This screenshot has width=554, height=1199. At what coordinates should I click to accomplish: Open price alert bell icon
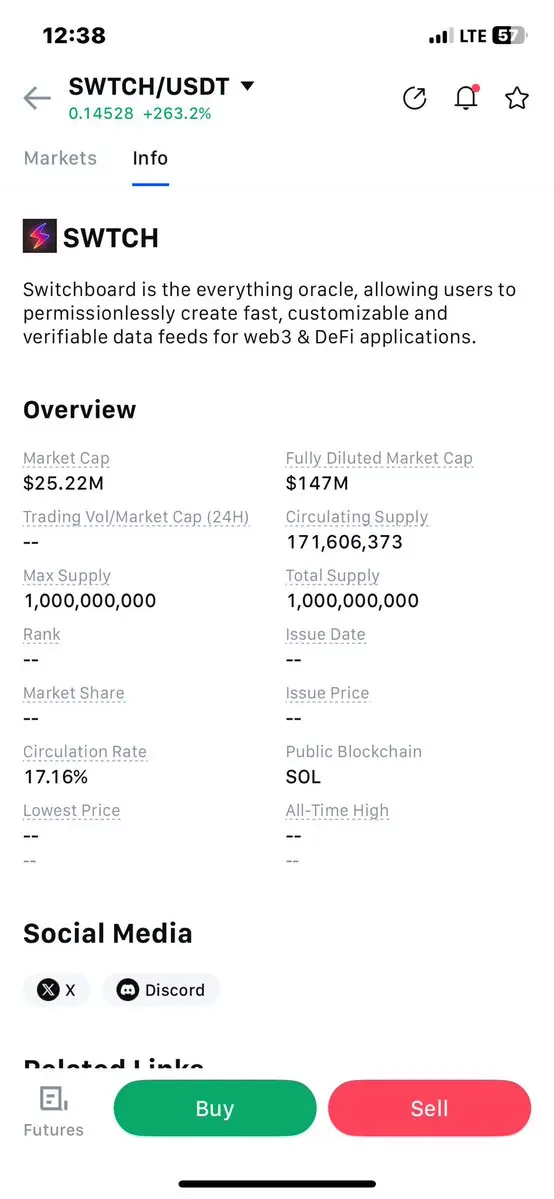point(466,98)
